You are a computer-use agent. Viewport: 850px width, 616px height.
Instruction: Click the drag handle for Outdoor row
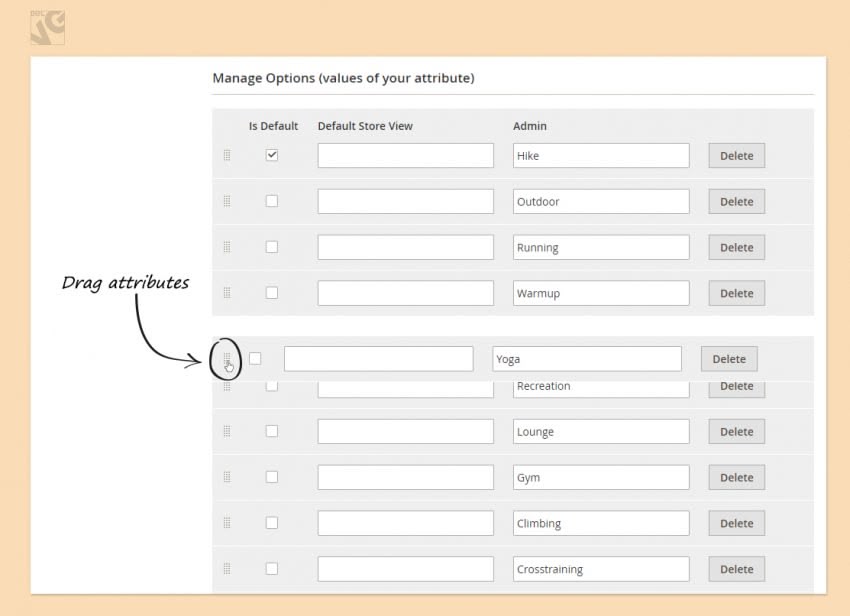click(x=227, y=201)
